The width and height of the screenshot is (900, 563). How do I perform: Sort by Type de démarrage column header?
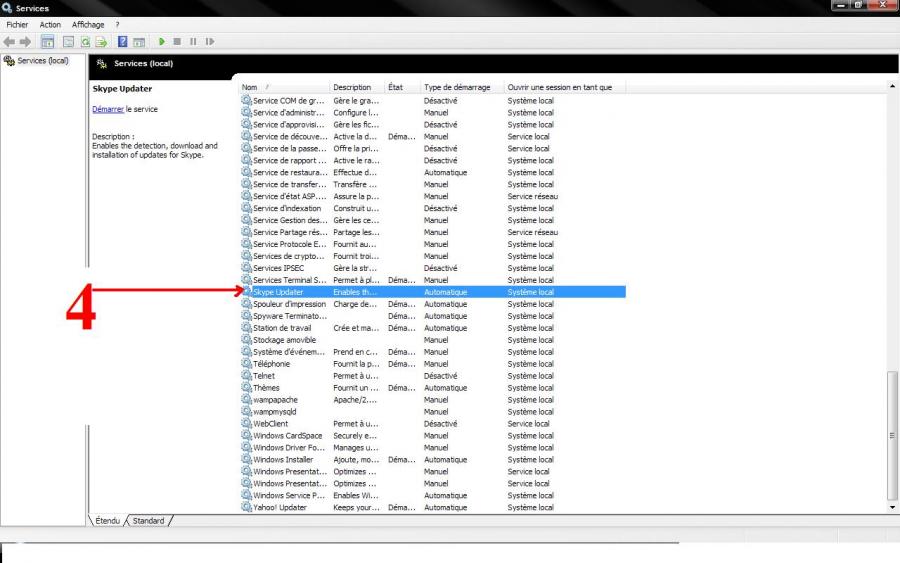[x=457, y=88]
